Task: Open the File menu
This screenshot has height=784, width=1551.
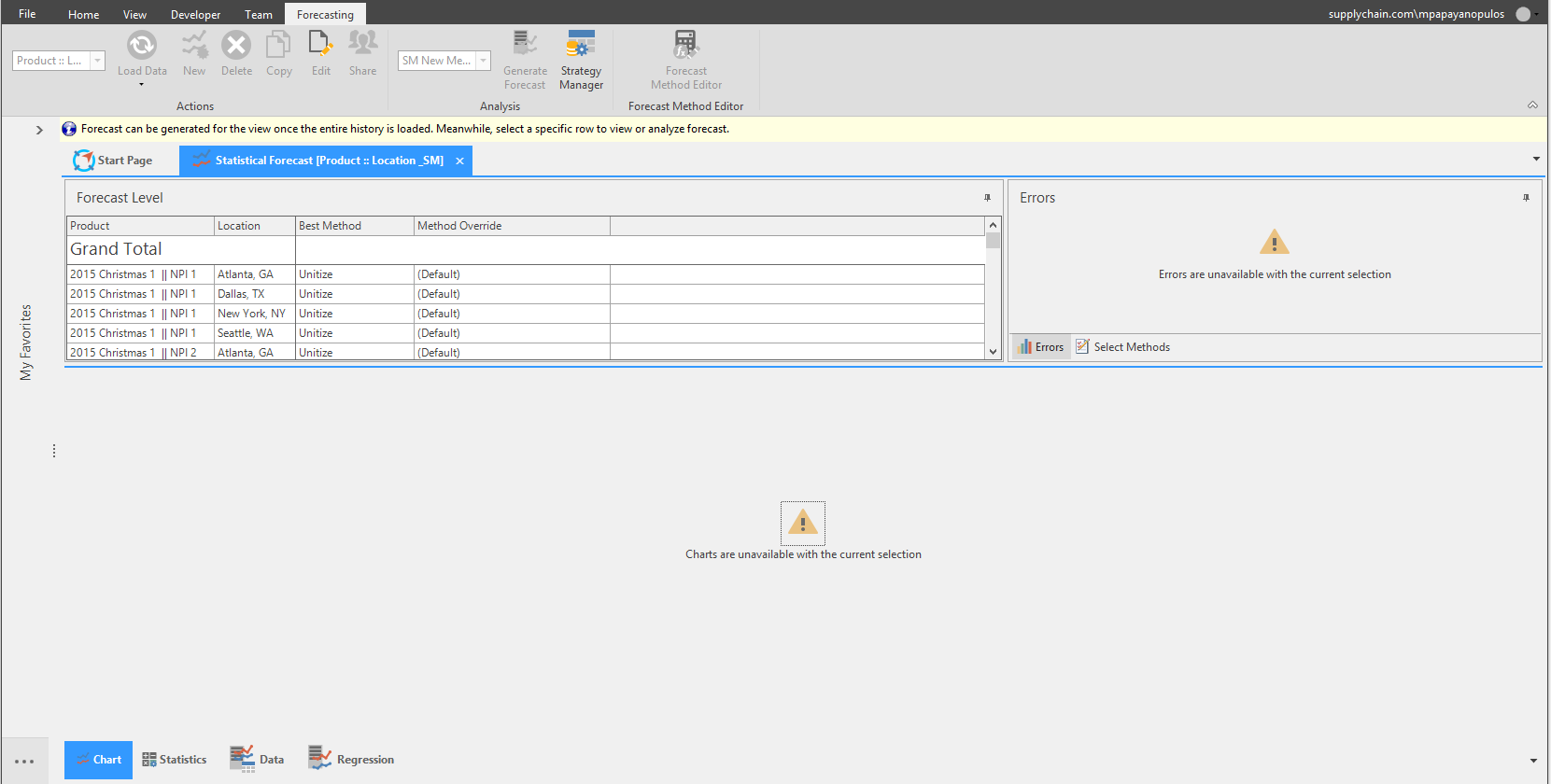Action: (27, 14)
